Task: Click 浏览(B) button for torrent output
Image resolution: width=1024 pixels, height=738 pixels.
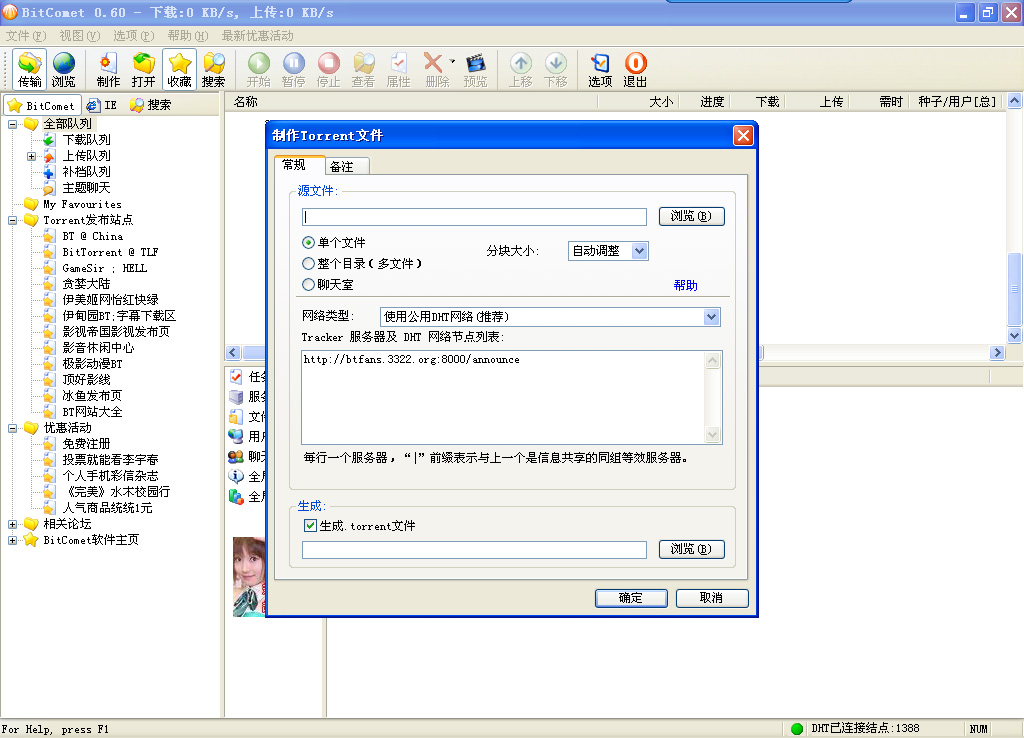Action: coord(692,549)
